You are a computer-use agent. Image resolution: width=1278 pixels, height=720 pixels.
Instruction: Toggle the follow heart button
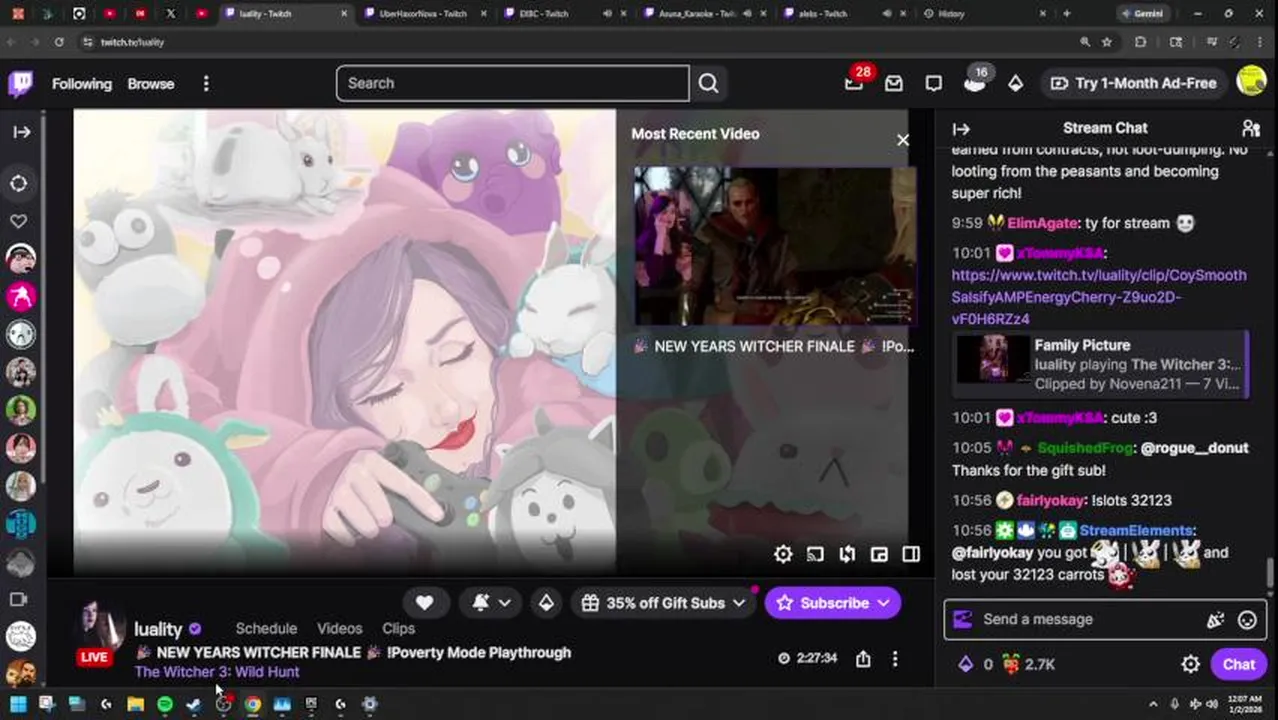[x=424, y=603]
